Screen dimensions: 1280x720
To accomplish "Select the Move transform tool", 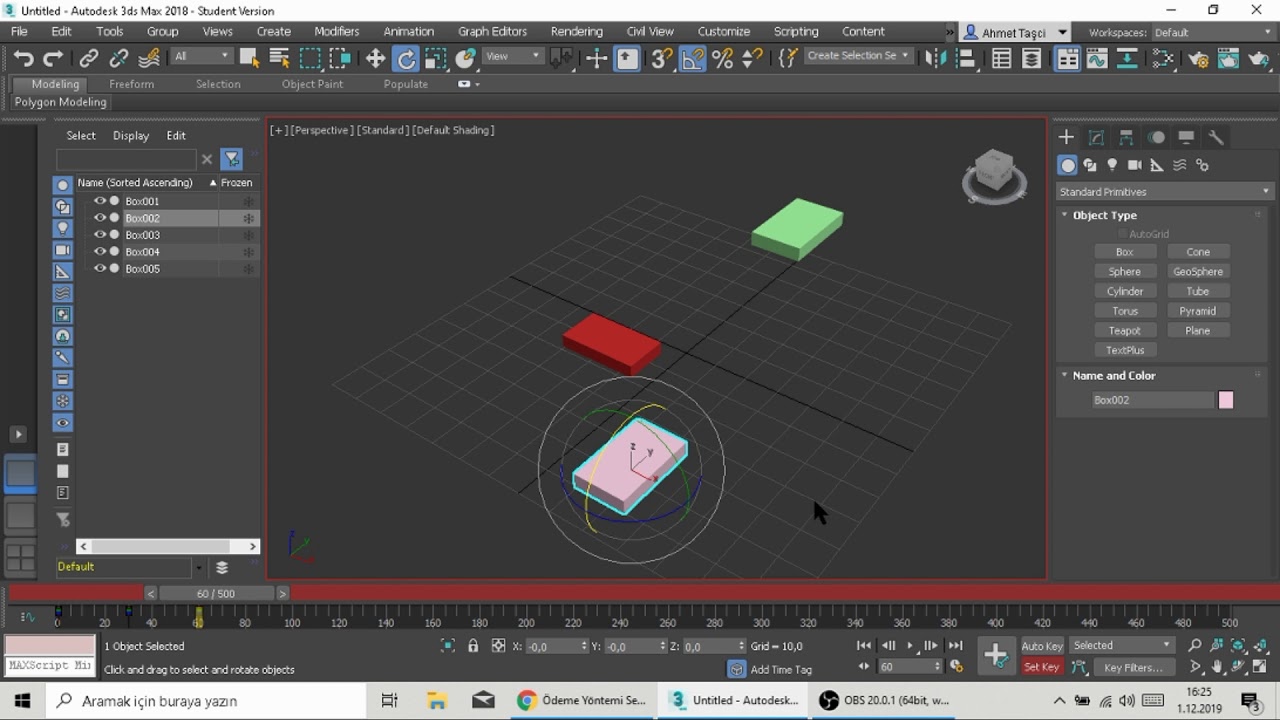I will tap(375, 58).
